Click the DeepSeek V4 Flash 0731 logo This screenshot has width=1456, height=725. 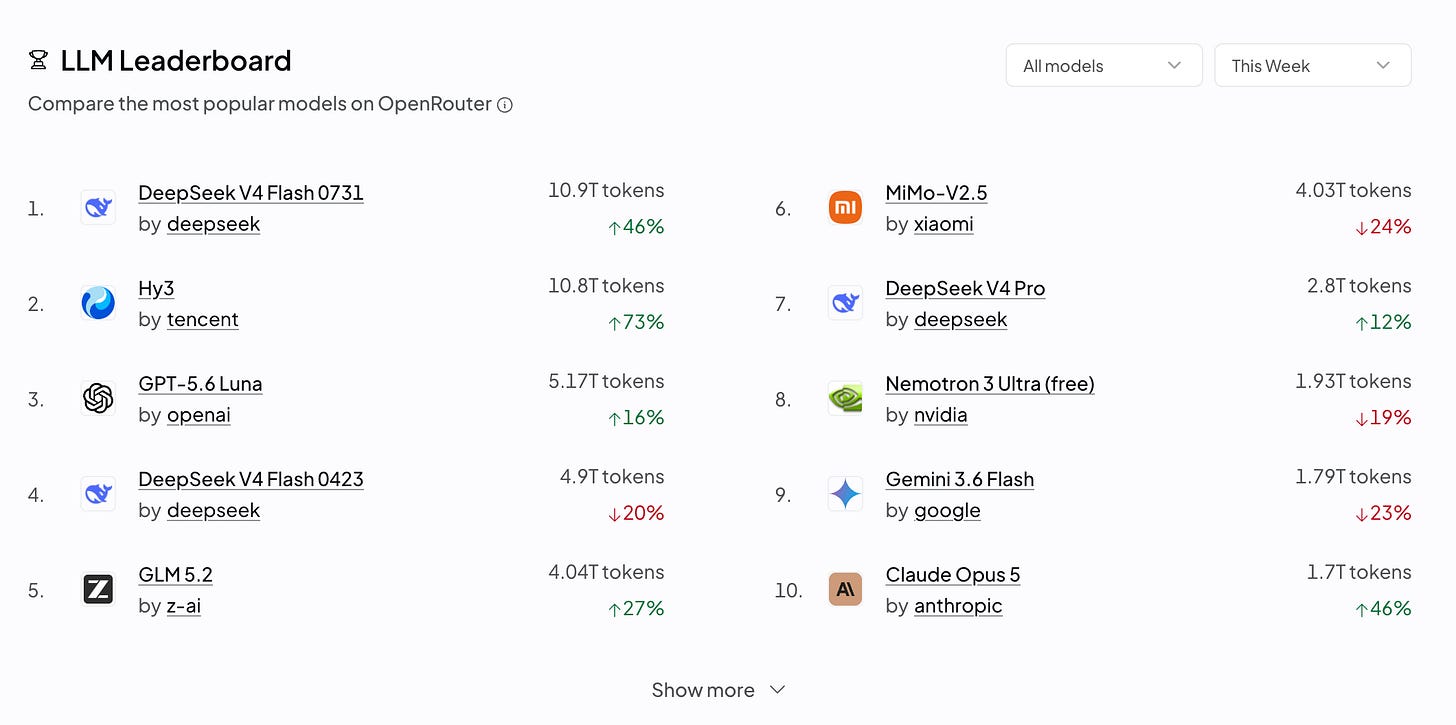pyautogui.click(x=98, y=208)
